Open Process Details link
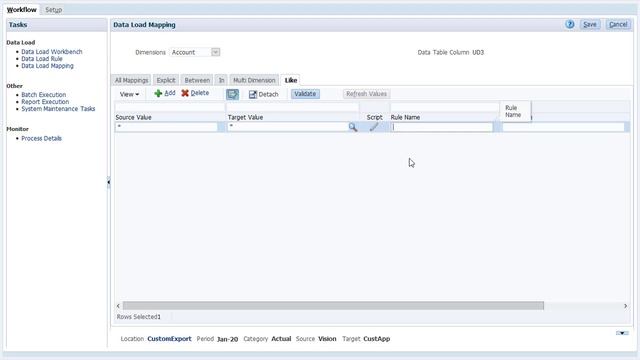The image size is (640, 360). point(42,138)
